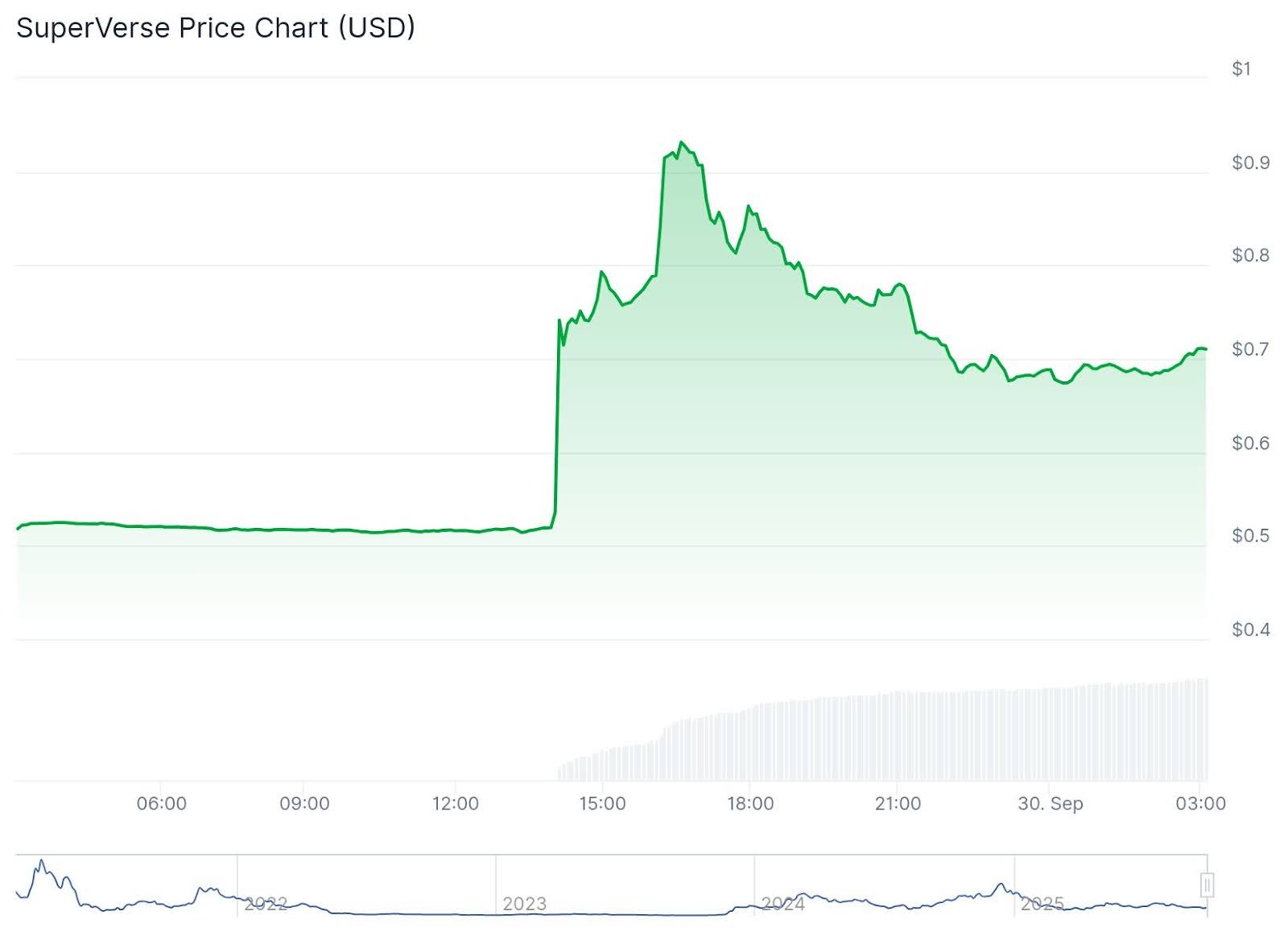Image resolution: width=1288 pixels, height=940 pixels.
Task: Click the 06:00 time axis label
Action: [161, 803]
